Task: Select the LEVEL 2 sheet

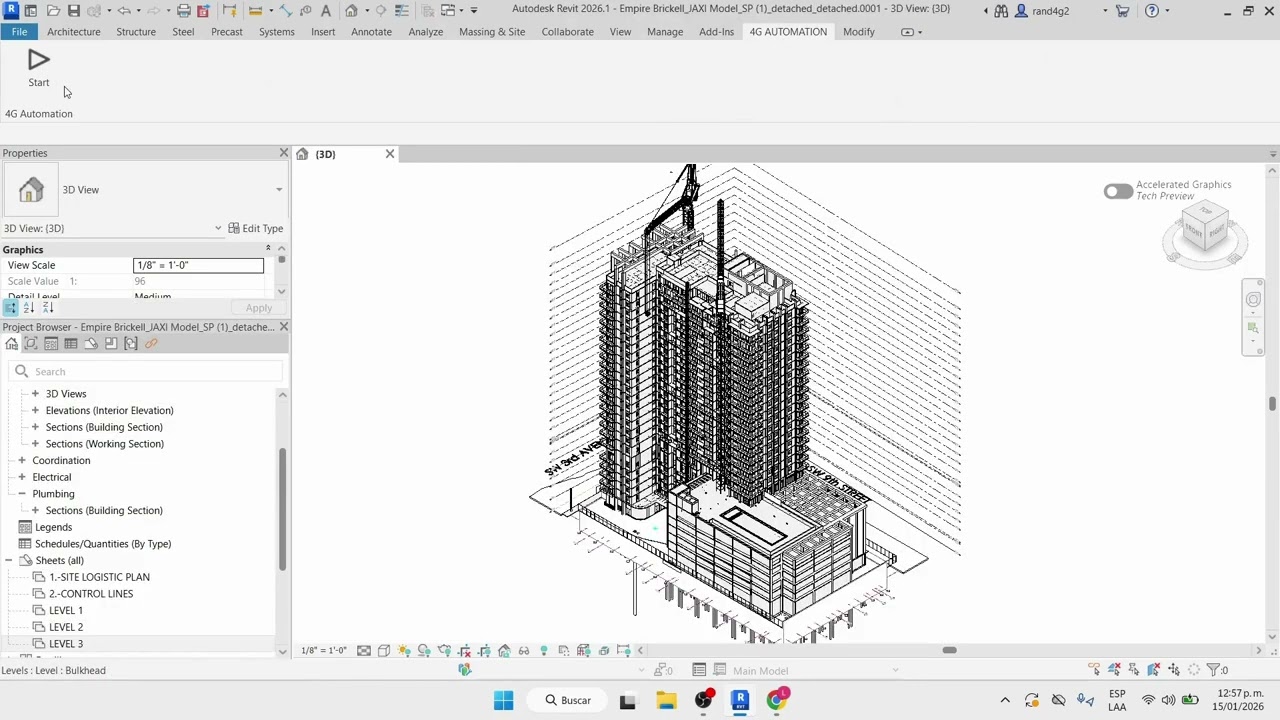Action: click(66, 627)
